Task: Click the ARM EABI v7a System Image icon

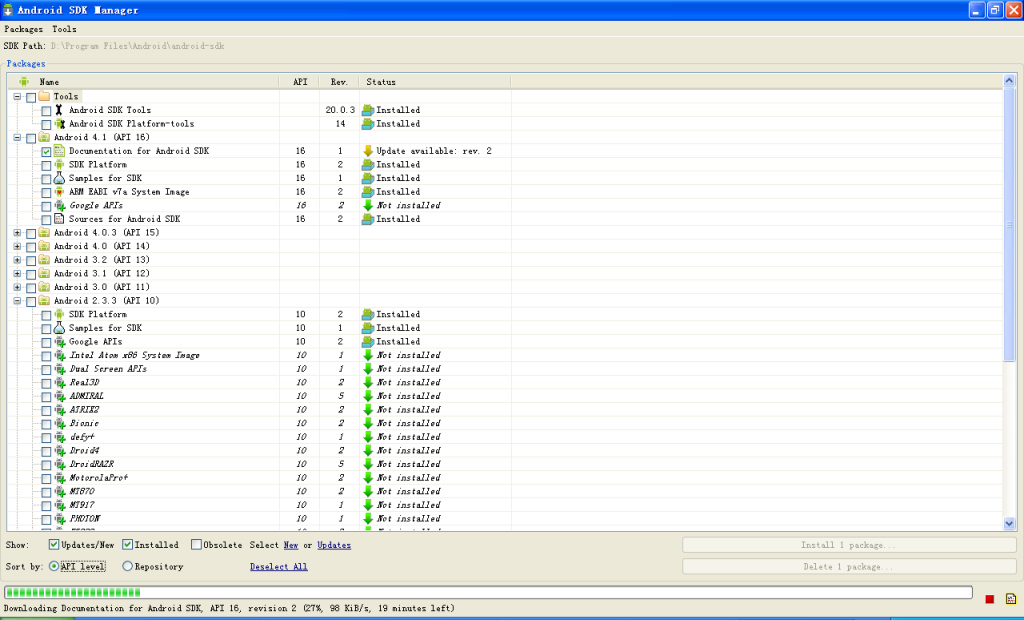Action: click(59, 192)
